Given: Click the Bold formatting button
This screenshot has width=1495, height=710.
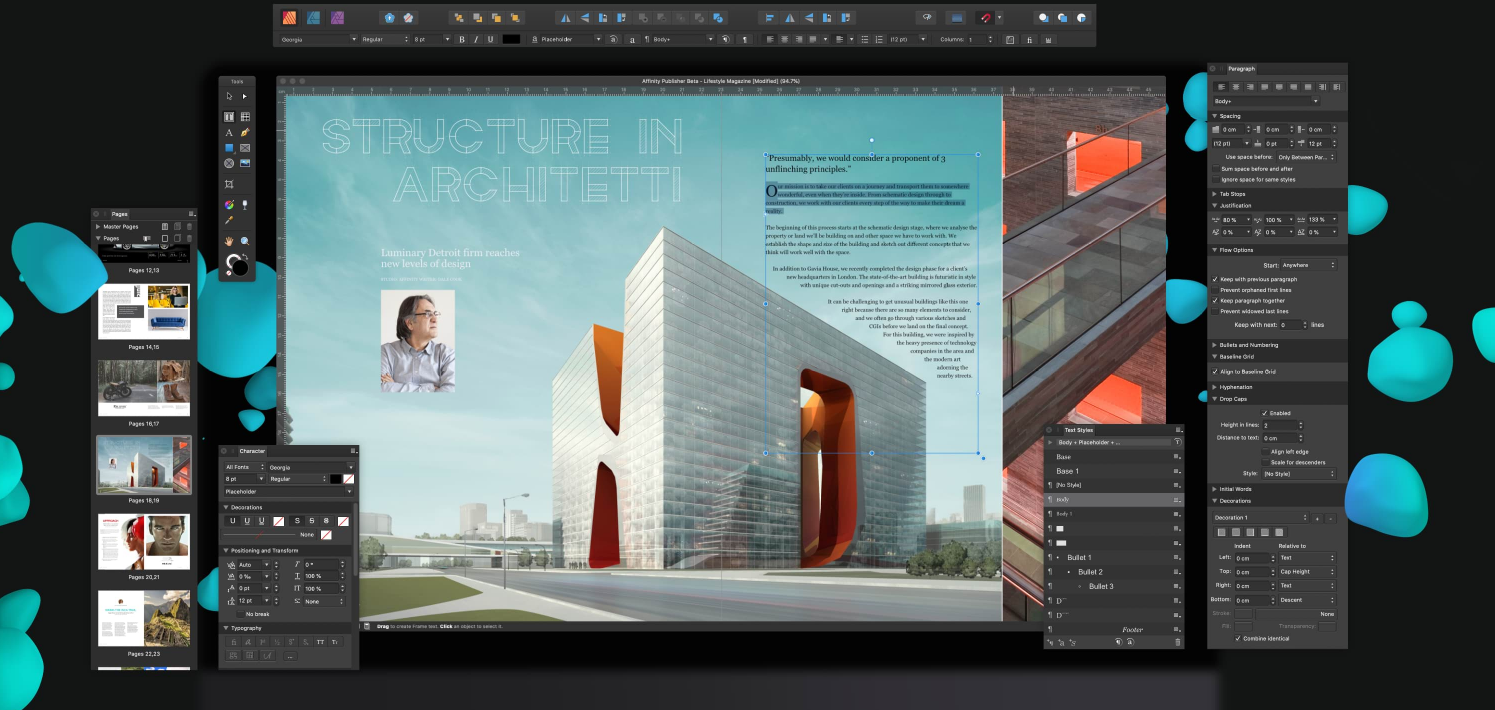Looking at the screenshot, I should click(x=461, y=39).
